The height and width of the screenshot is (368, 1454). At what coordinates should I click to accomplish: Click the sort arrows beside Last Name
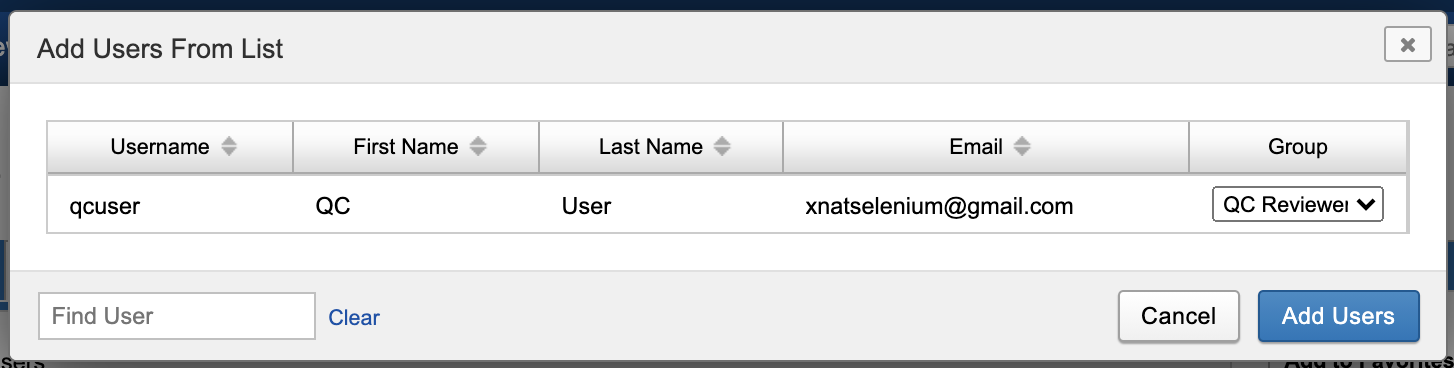pyautogui.click(x=722, y=147)
